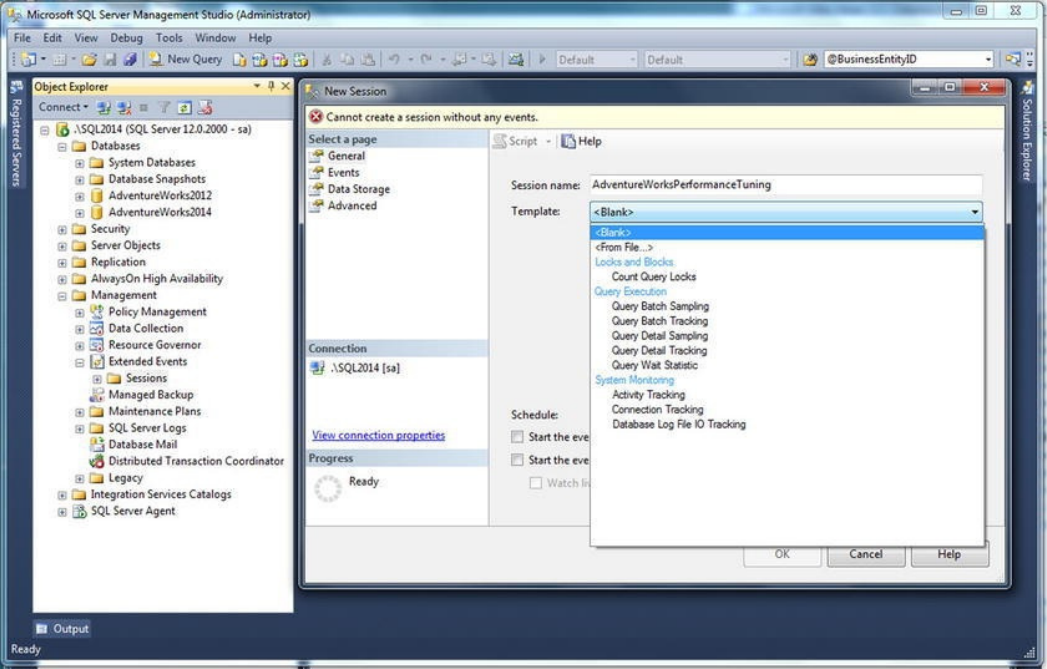Click the Session name input field
1047x669 pixels.
(x=785, y=185)
